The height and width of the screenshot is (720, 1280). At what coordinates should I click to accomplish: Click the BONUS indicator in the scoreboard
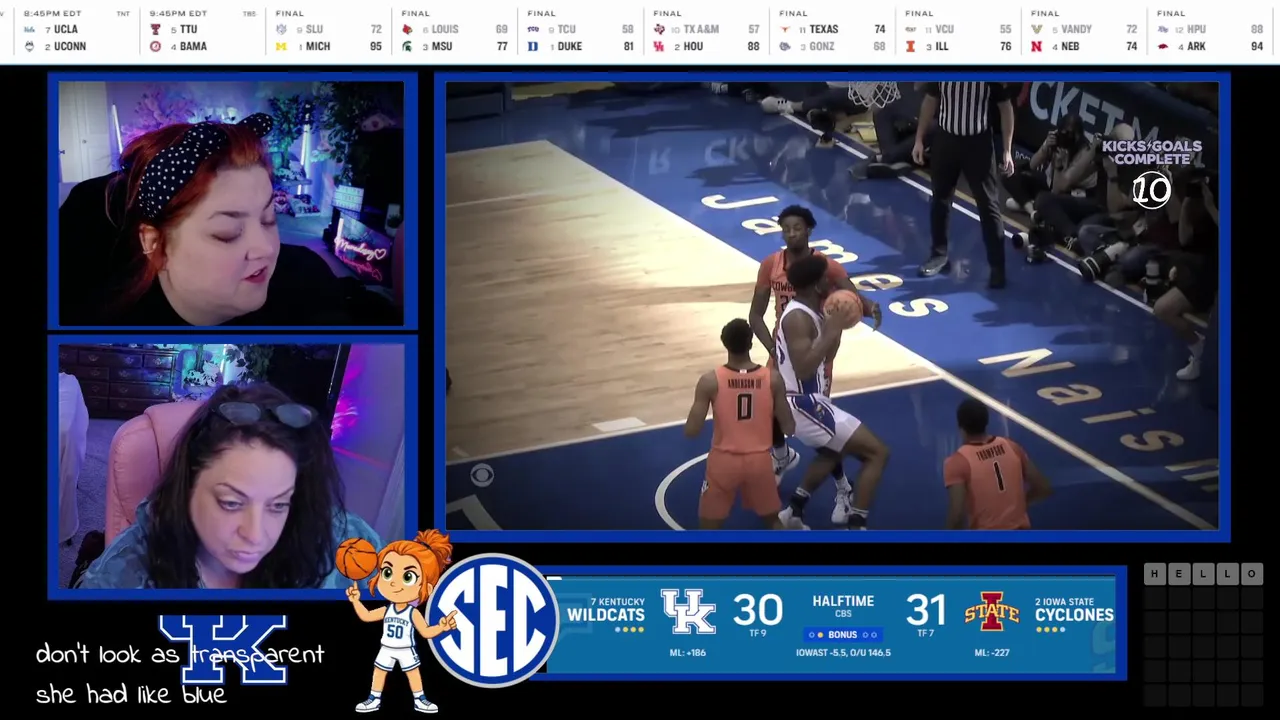[842, 634]
